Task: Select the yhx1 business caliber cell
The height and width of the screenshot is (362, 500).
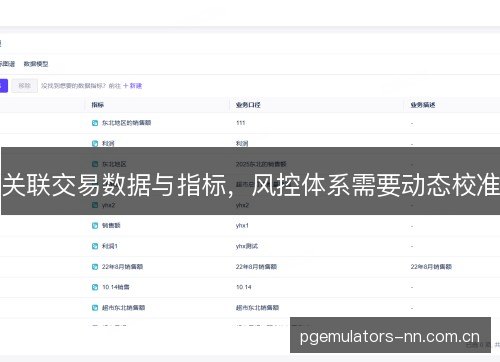Action: pyautogui.click(x=242, y=226)
